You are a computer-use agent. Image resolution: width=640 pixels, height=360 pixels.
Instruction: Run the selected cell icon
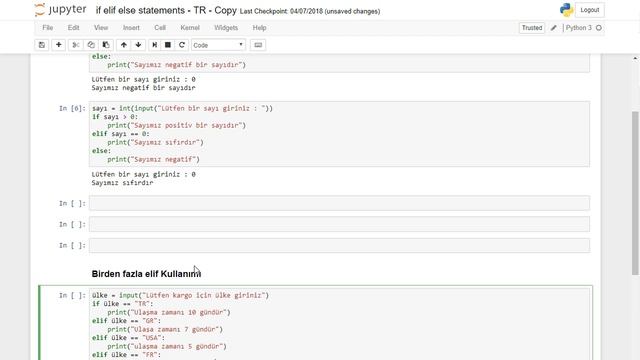[154, 45]
